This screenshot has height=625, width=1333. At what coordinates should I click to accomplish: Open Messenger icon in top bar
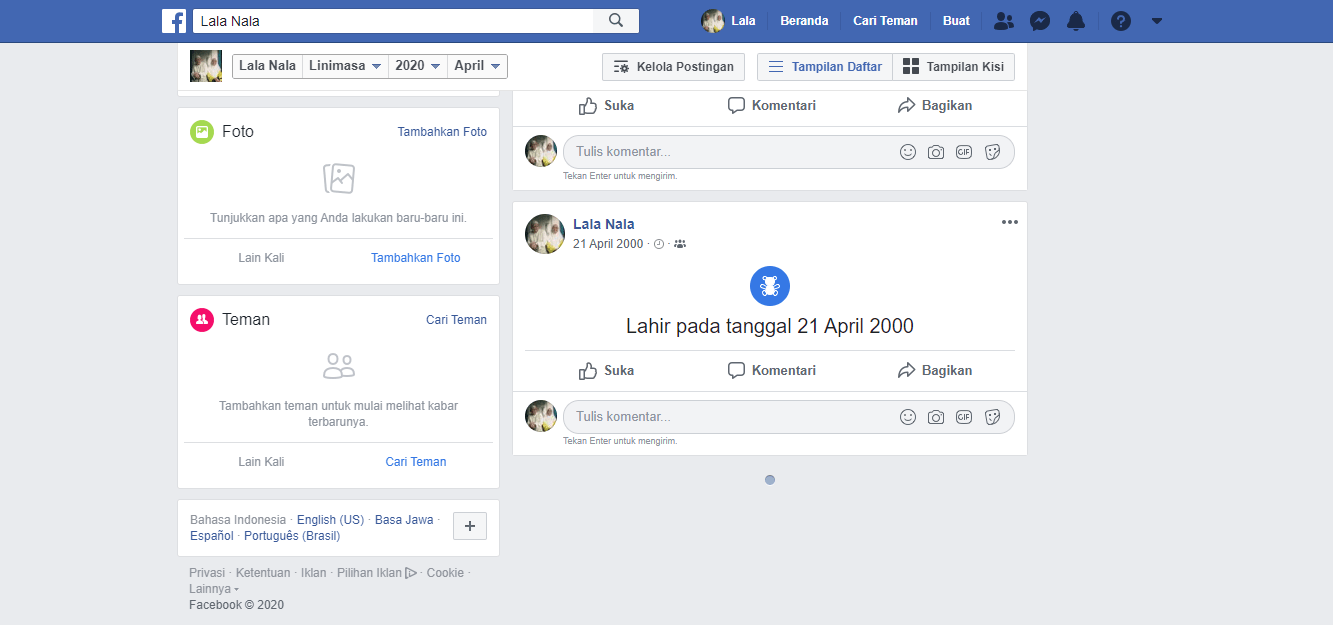pyautogui.click(x=1040, y=21)
